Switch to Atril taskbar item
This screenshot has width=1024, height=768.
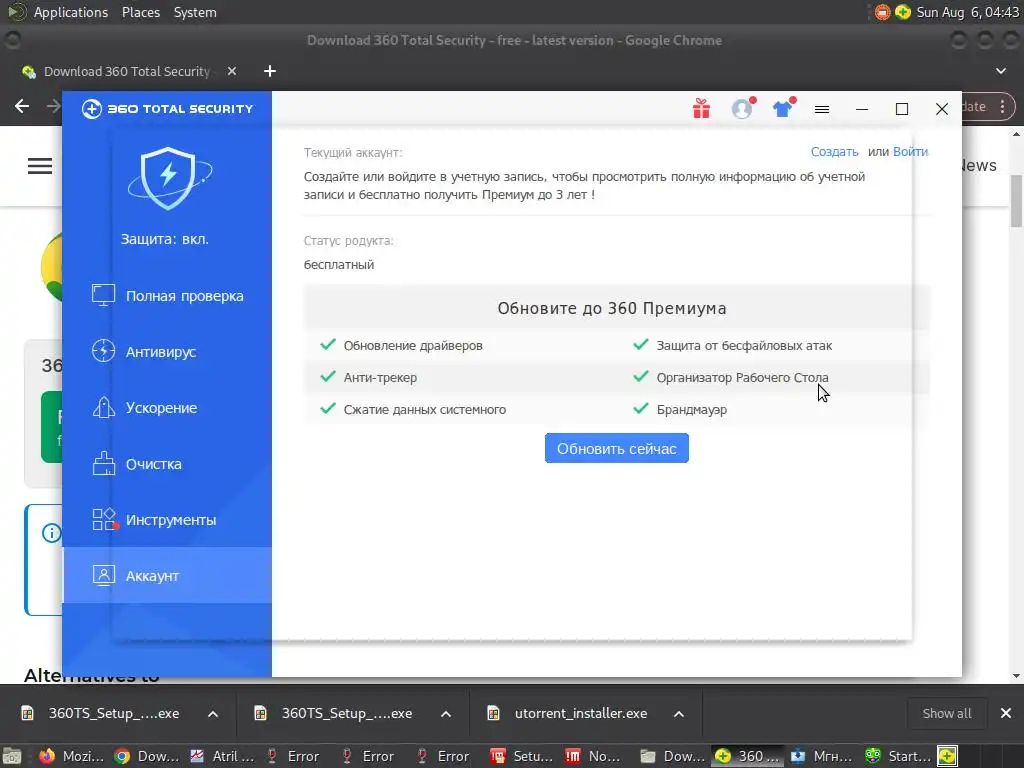(x=222, y=756)
